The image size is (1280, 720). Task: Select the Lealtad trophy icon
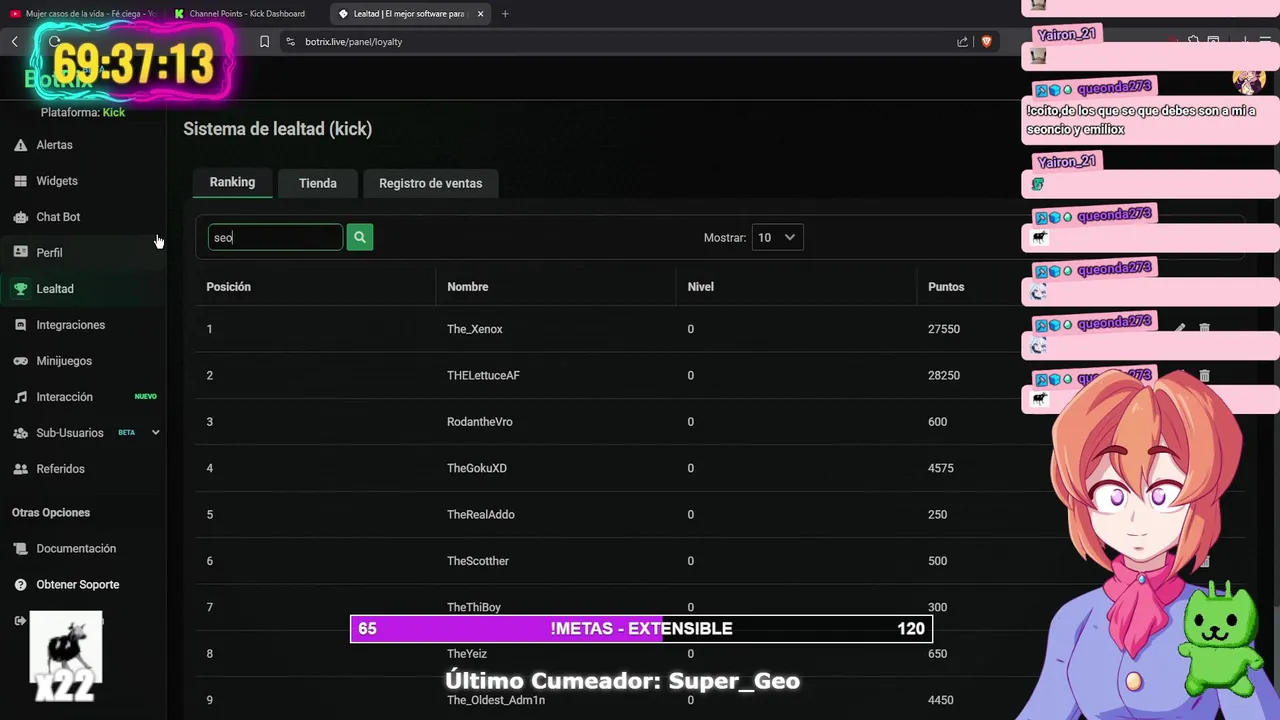coord(20,289)
